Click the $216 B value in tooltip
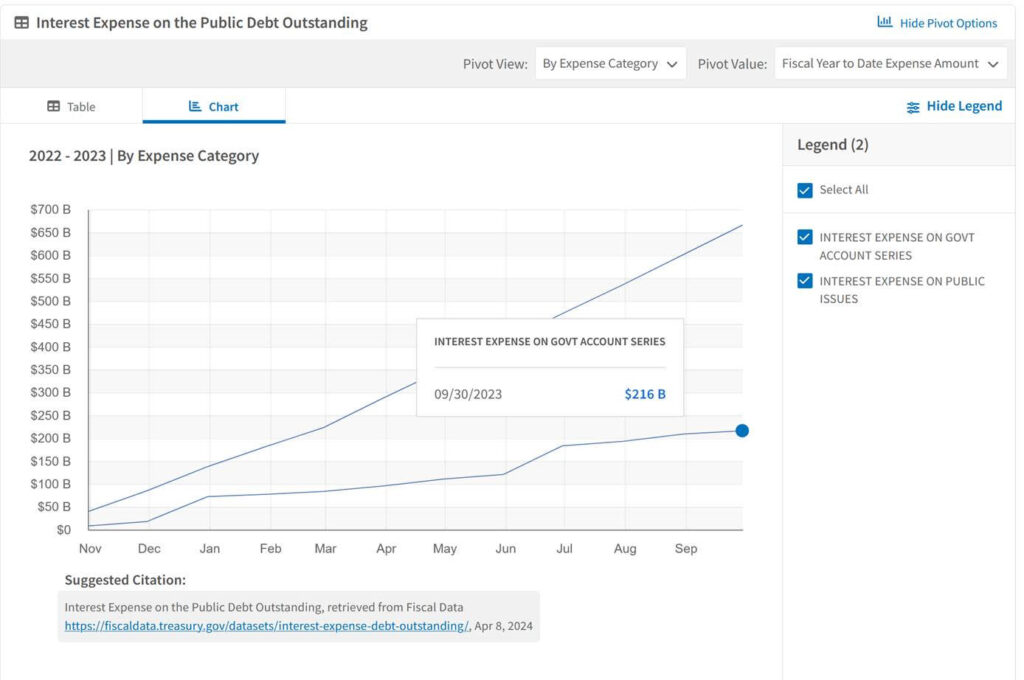1024x680 pixels. (x=645, y=394)
